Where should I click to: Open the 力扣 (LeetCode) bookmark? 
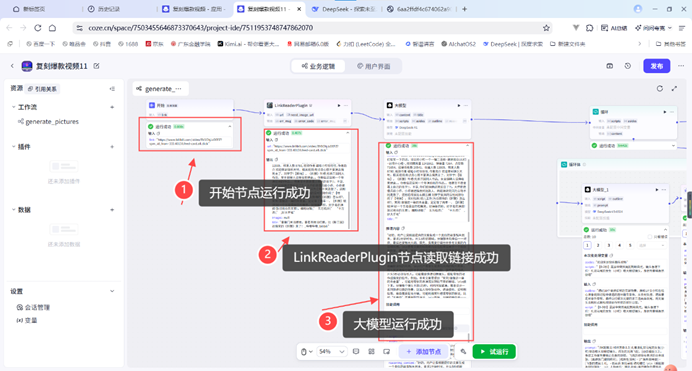point(365,44)
